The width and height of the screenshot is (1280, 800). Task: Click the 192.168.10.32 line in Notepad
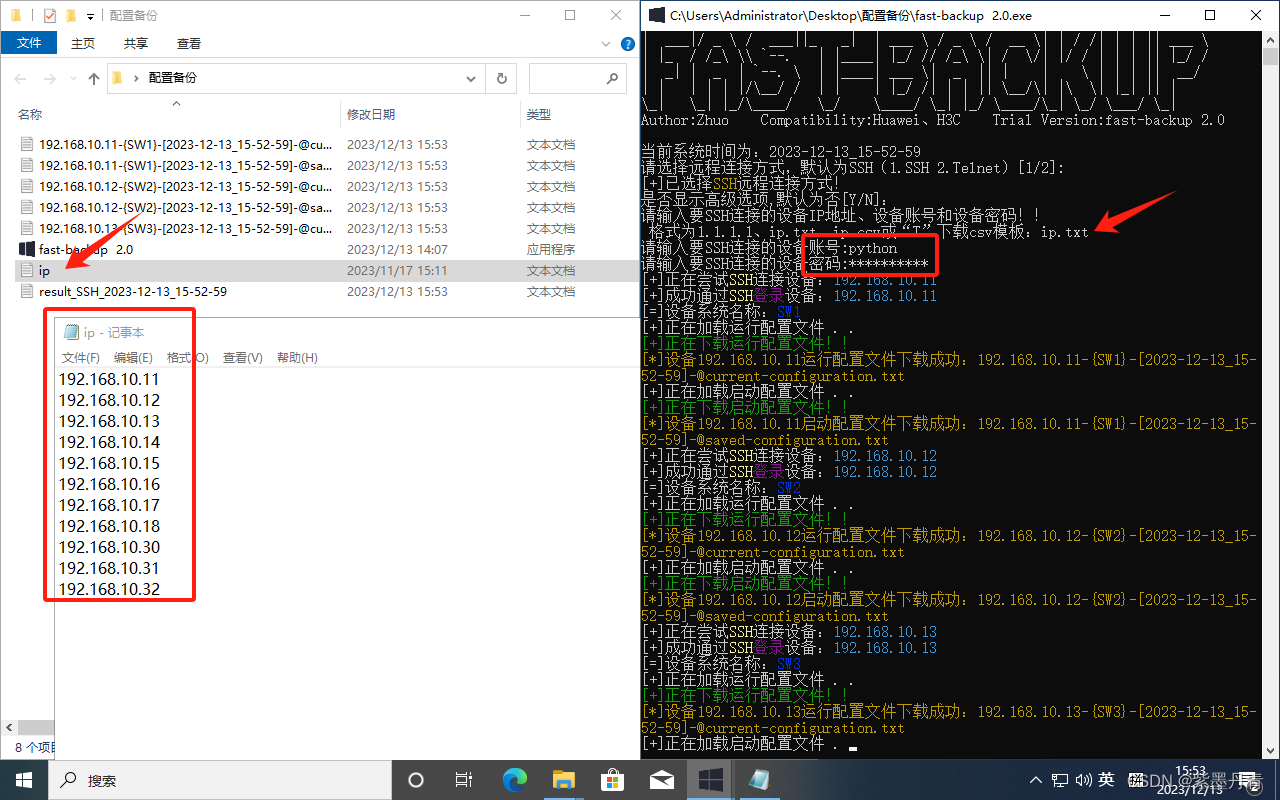pos(109,590)
